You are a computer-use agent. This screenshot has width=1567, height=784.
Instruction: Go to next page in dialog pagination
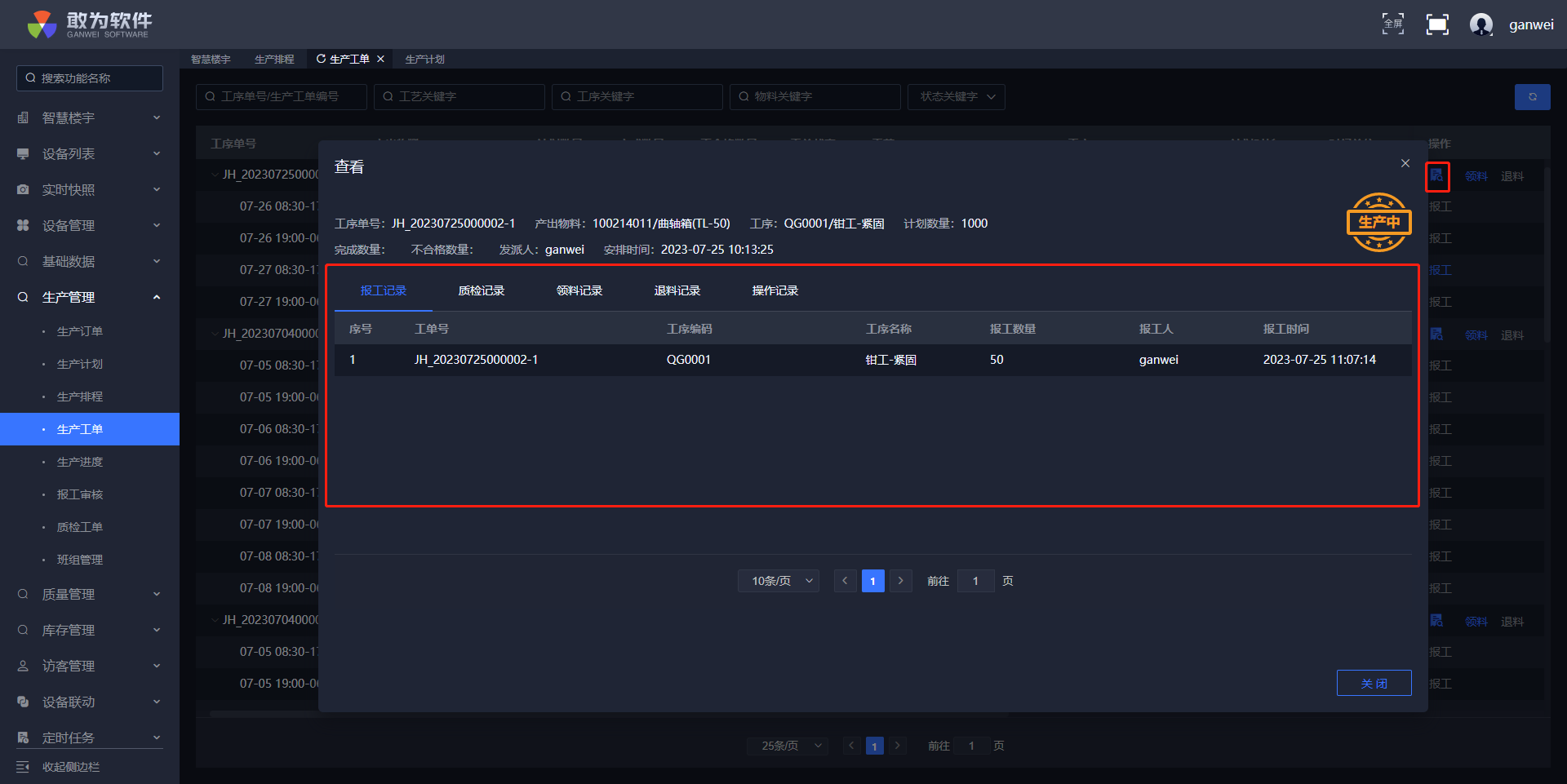click(x=900, y=581)
